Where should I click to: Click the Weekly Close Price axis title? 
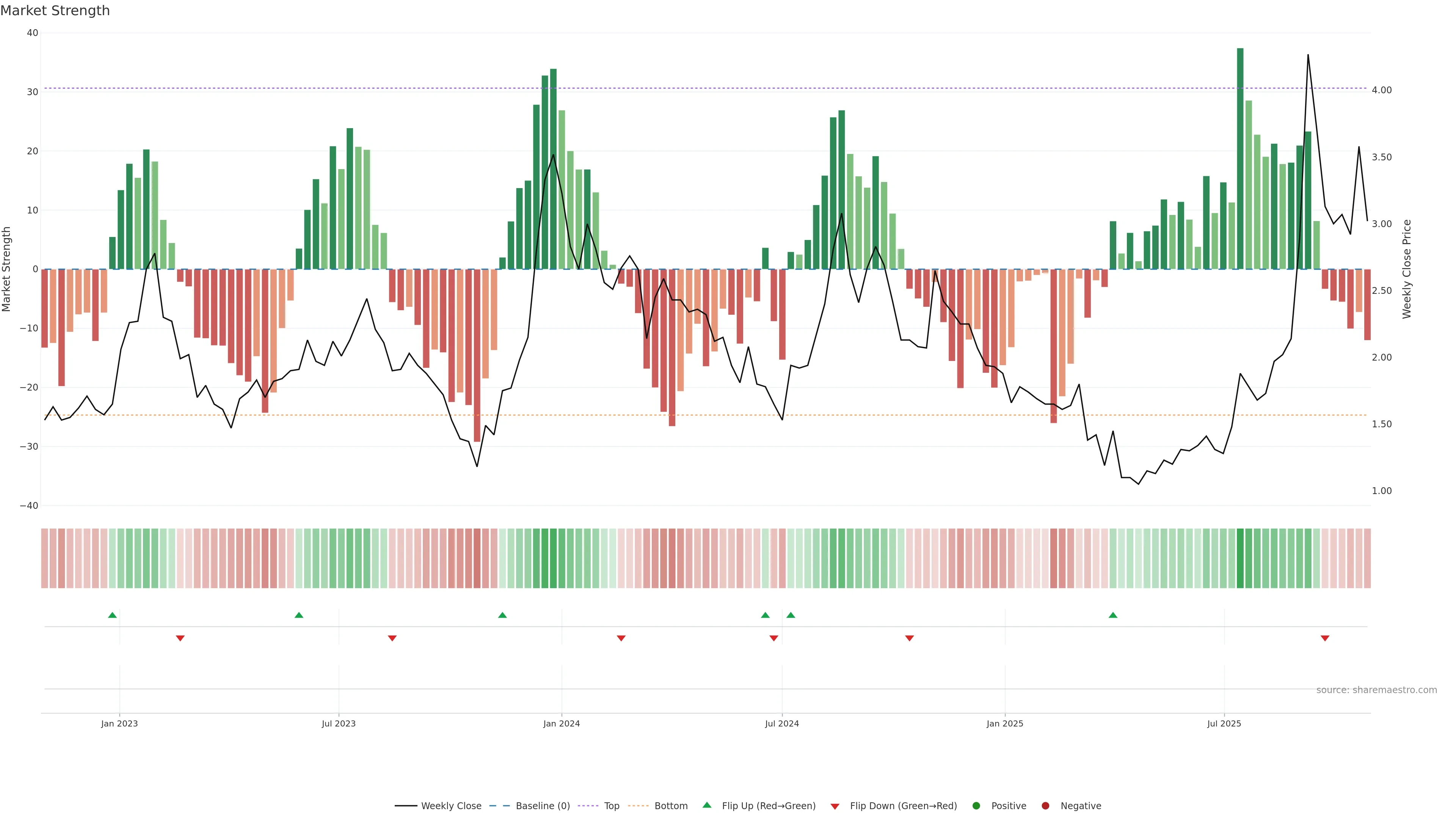pyautogui.click(x=1406, y=269)
